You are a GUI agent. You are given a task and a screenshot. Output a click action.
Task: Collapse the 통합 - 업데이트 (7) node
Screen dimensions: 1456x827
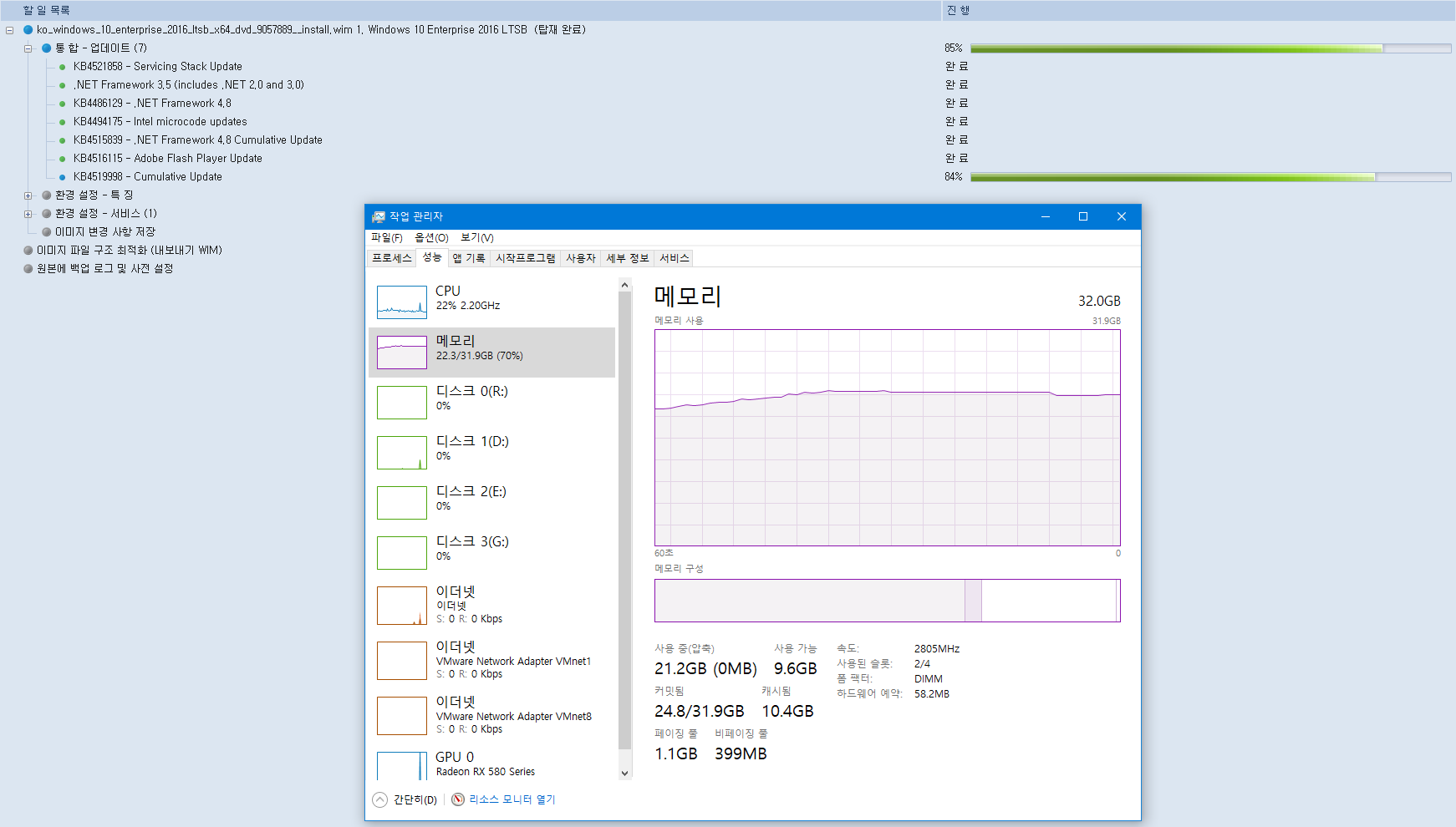click(28, 48)
